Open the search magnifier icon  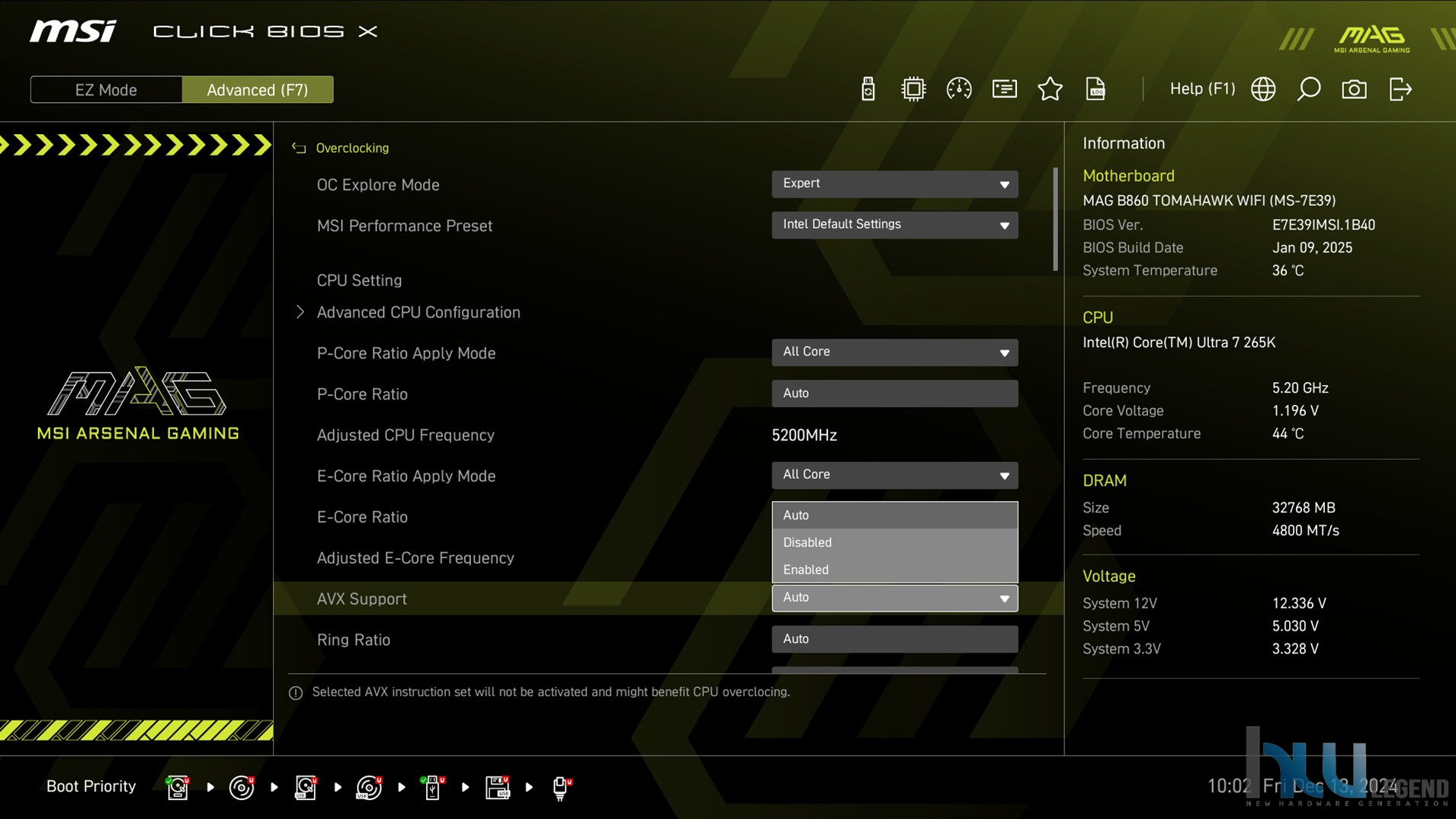1309,89
